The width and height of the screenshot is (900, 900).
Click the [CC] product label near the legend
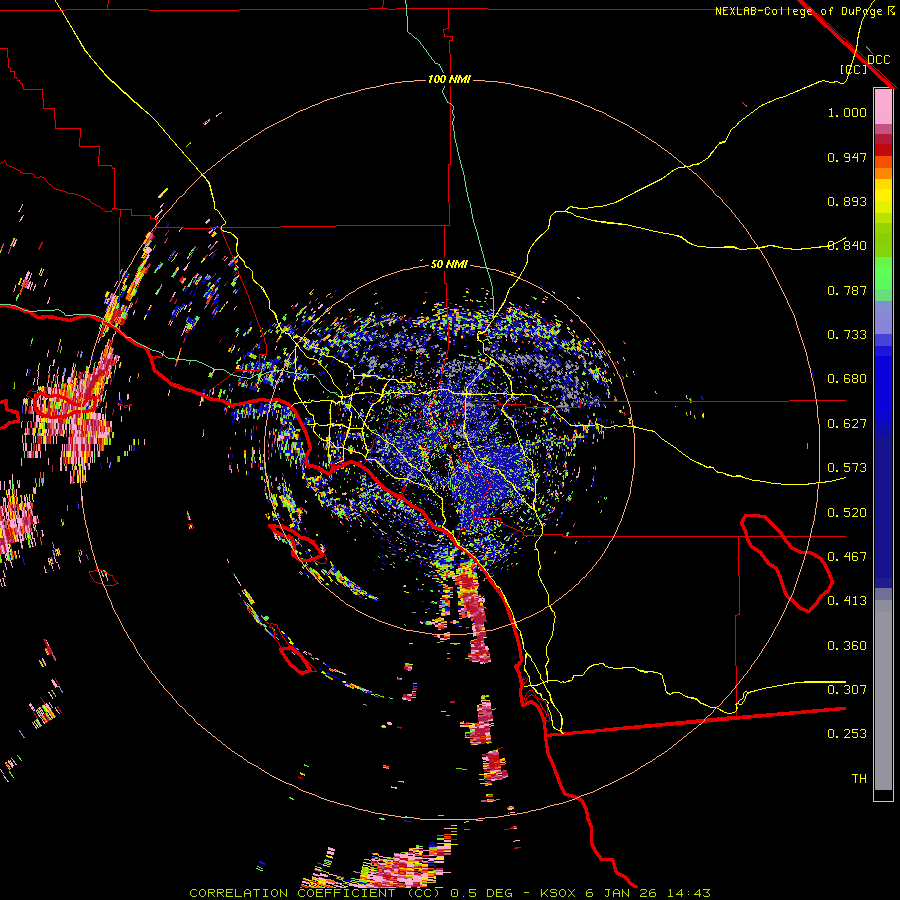[x=854, y=69]
